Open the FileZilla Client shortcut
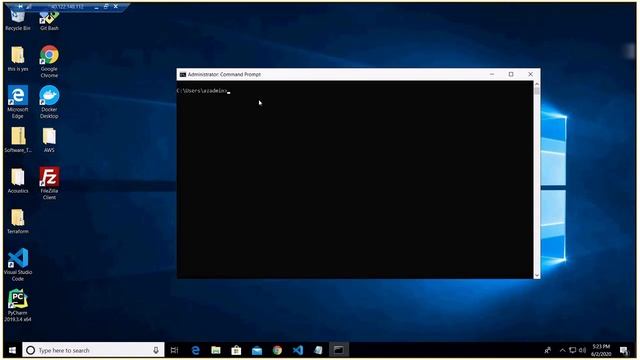This screenshot has width=640, height=360. click(x=49, y=183)
